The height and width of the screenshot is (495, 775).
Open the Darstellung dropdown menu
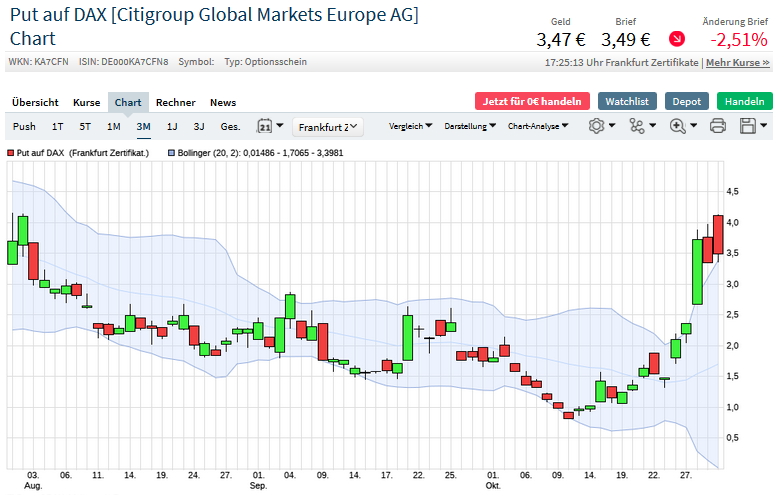pos(470,126)
